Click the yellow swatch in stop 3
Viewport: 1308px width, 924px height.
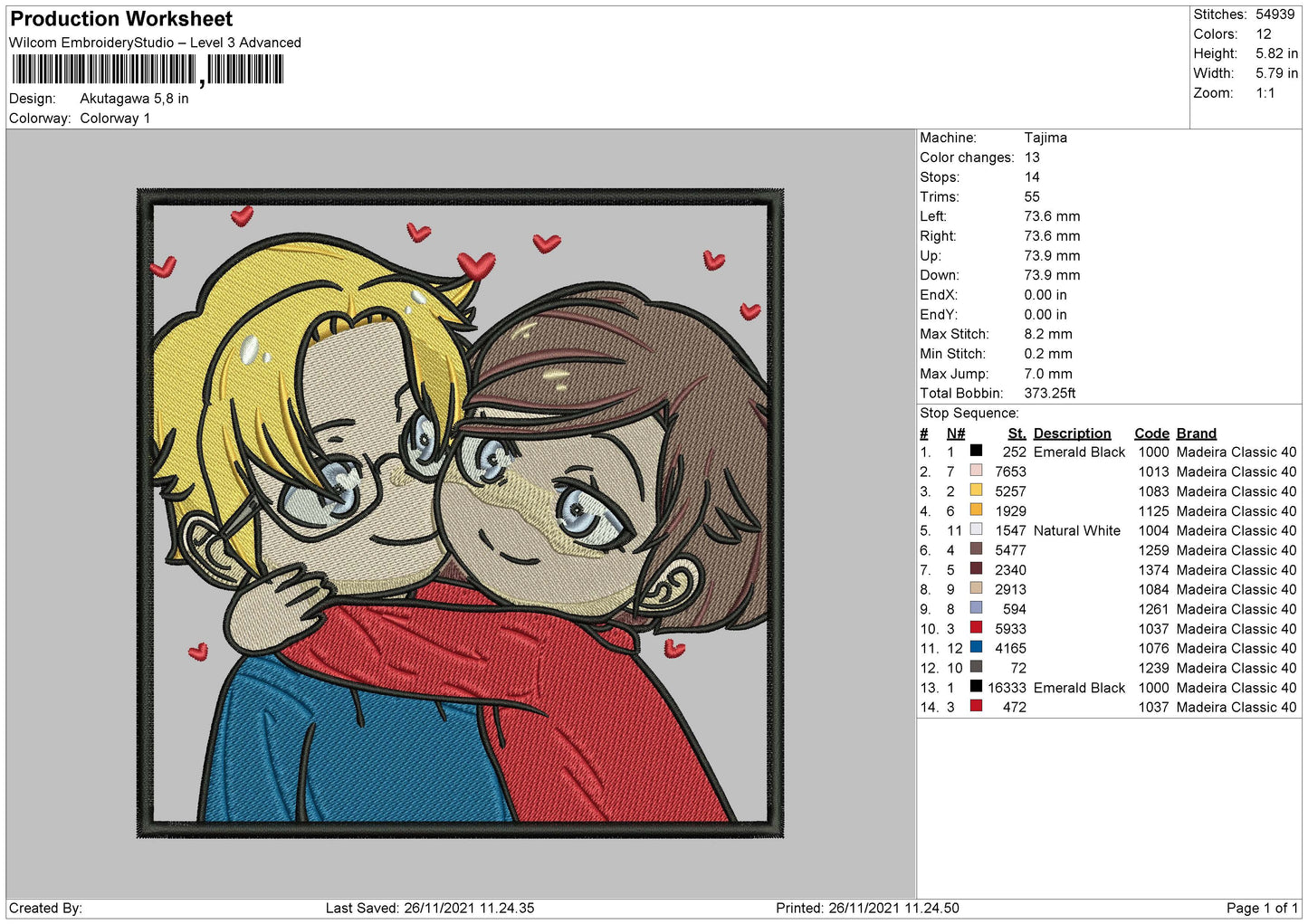[976, 491]
